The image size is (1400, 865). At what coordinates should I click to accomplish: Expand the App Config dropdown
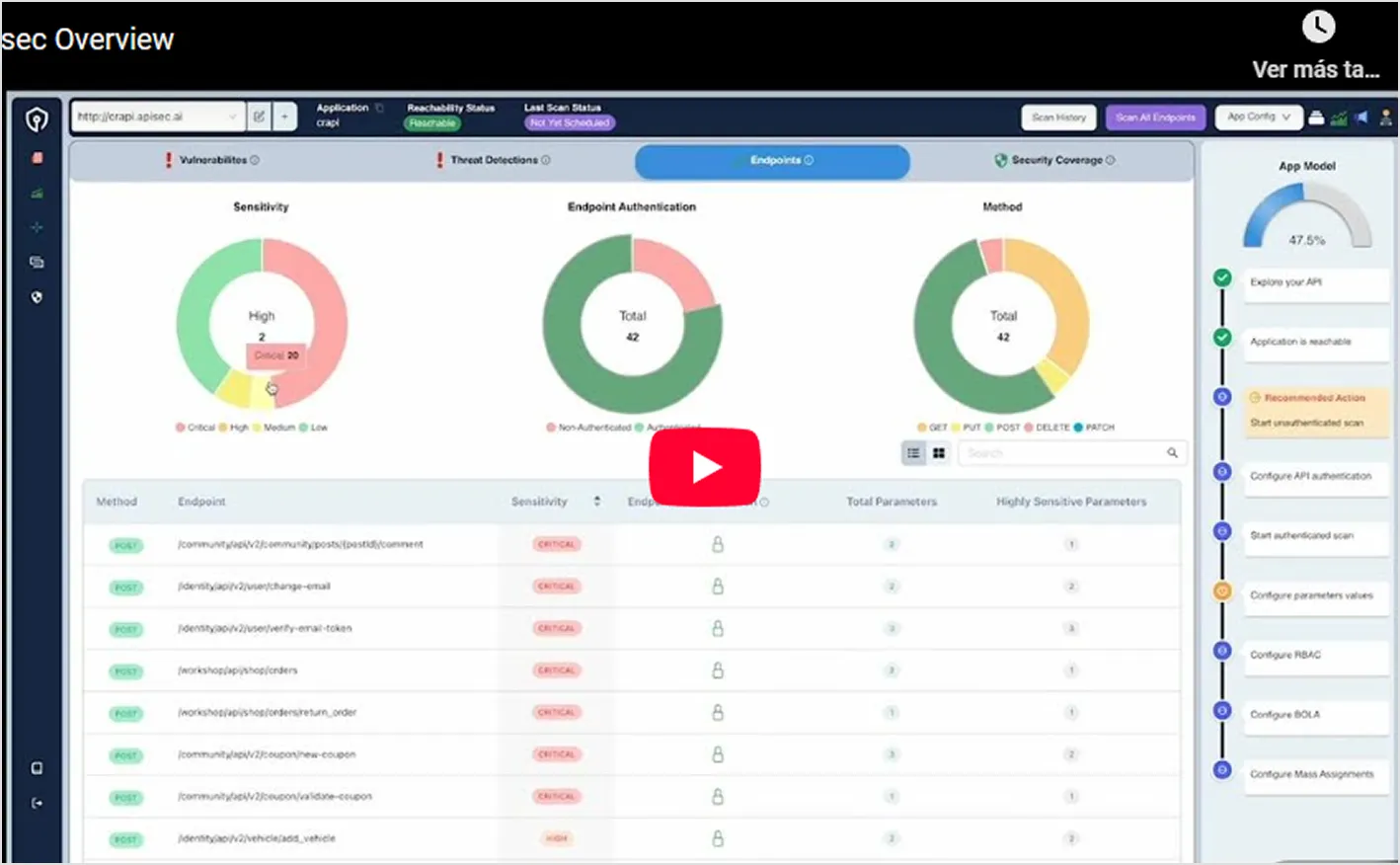[x=1259, y=118]
